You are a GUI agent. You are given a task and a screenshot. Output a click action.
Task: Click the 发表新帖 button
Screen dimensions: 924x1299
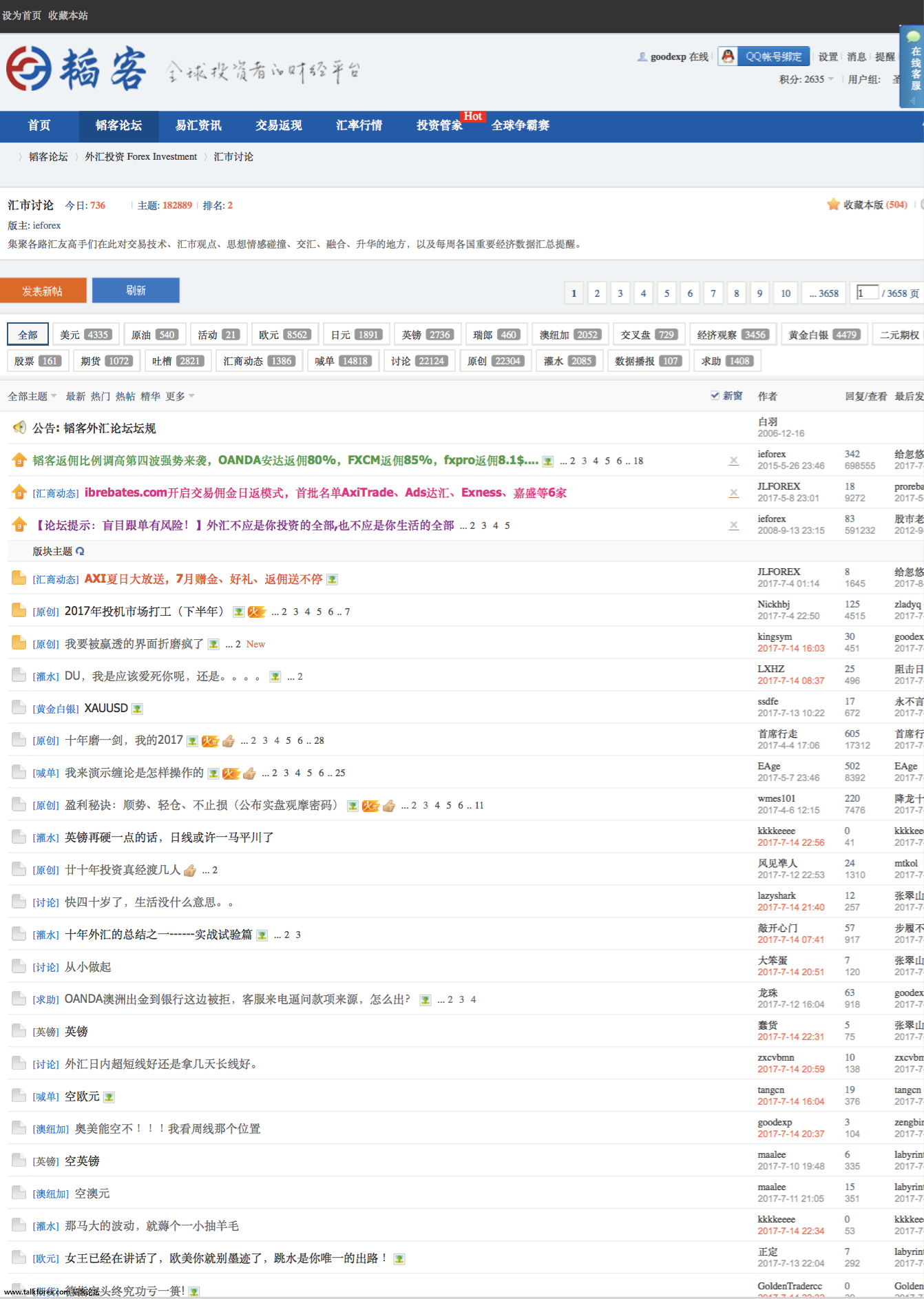(43, 291)
